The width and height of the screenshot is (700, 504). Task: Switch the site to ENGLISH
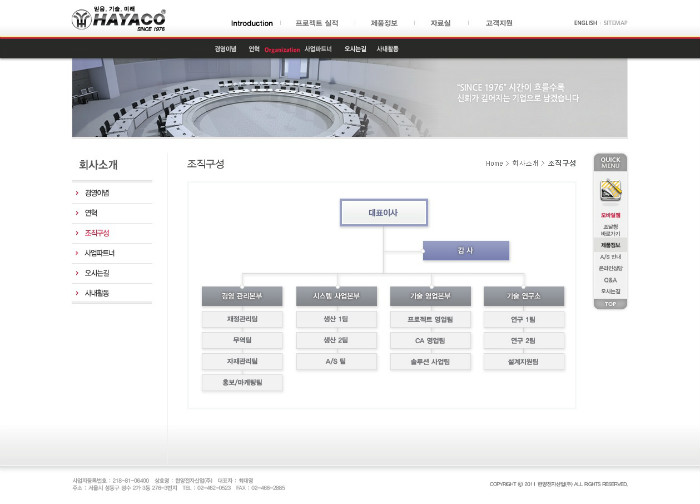coord(585,23)
